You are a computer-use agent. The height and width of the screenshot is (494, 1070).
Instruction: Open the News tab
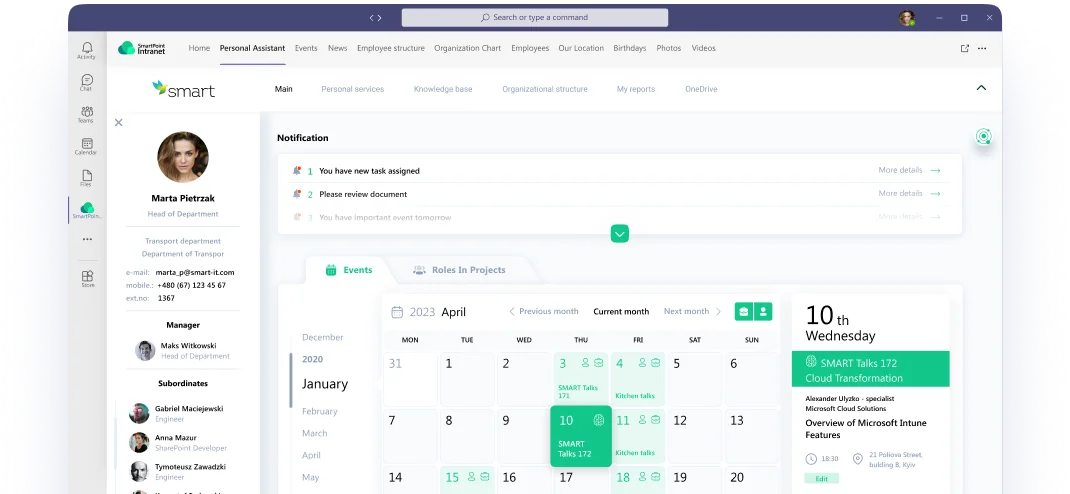tap(337, 48)
